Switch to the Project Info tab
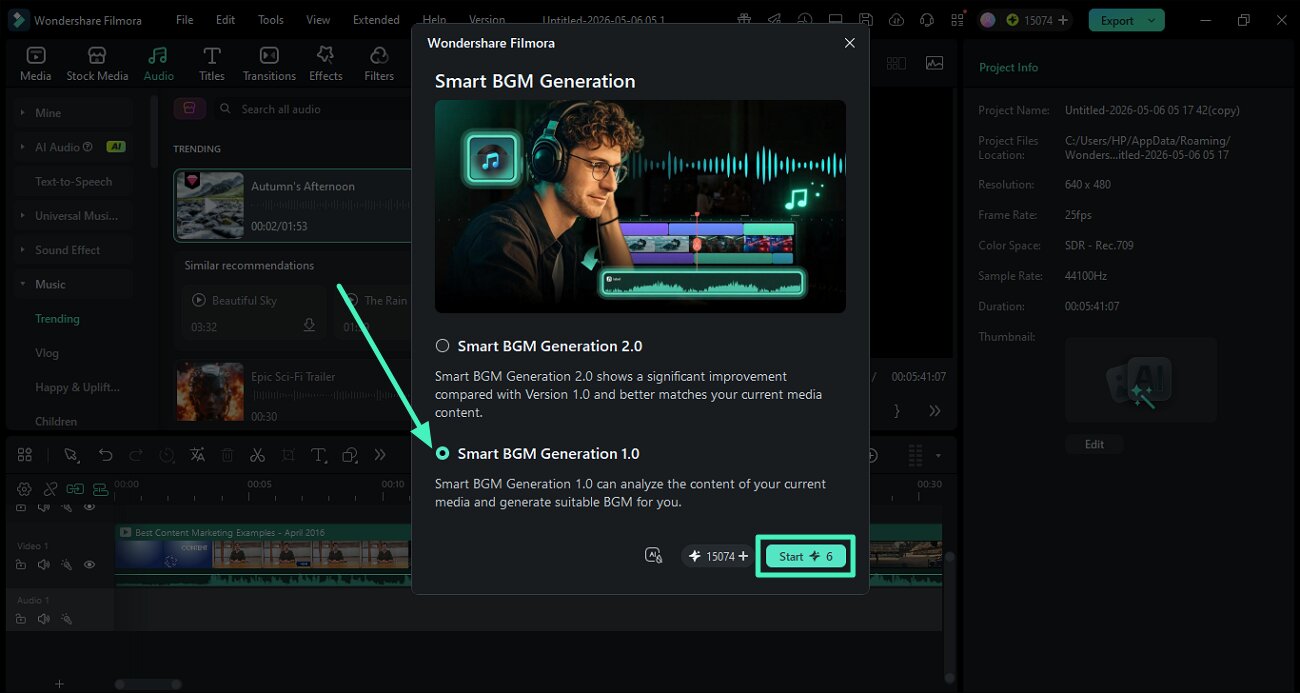The height and width of the screenshot is (693, 1300). click(x=1008, y=67)
